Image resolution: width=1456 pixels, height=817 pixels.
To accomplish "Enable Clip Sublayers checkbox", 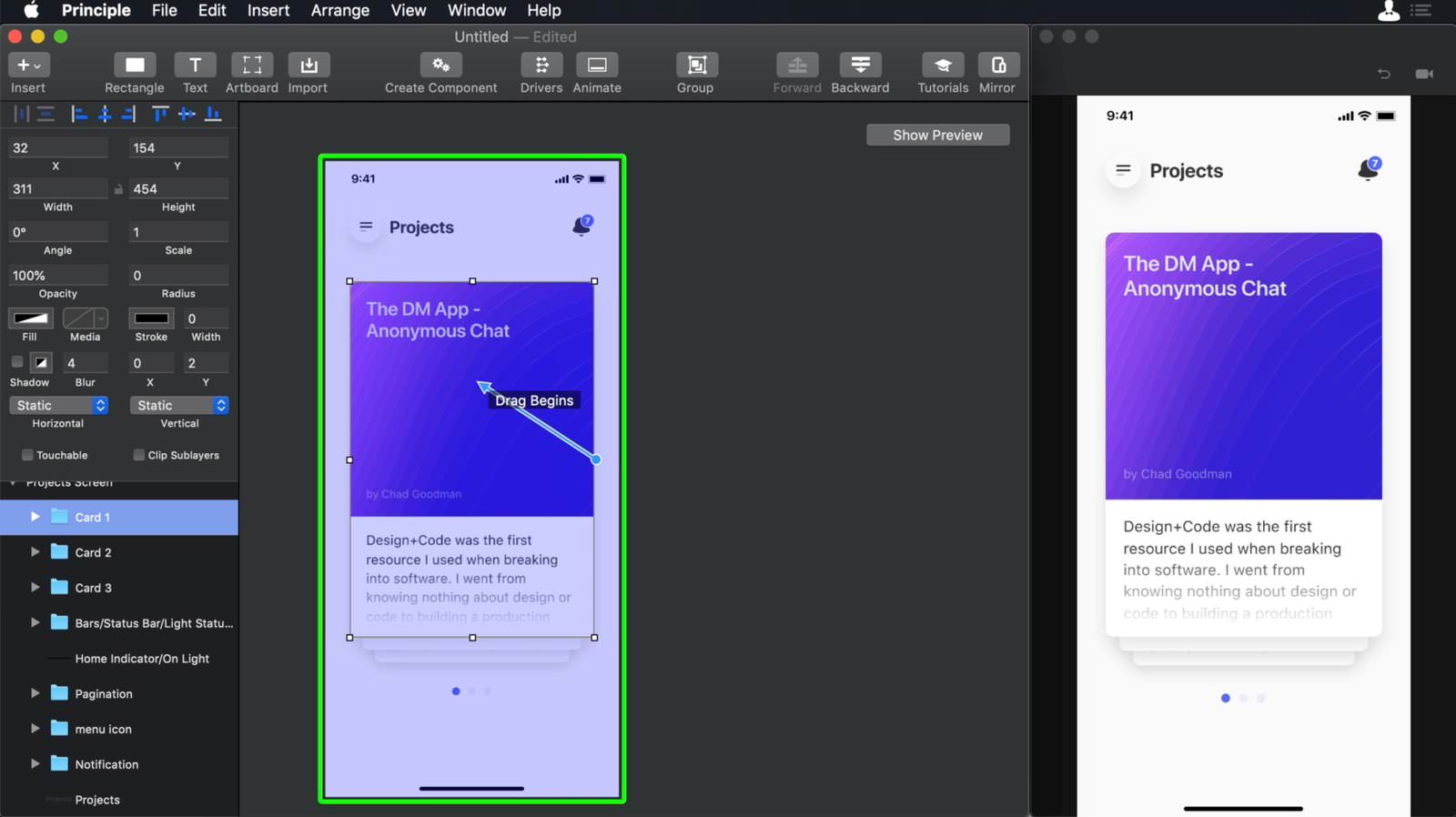I will point(139,455).
